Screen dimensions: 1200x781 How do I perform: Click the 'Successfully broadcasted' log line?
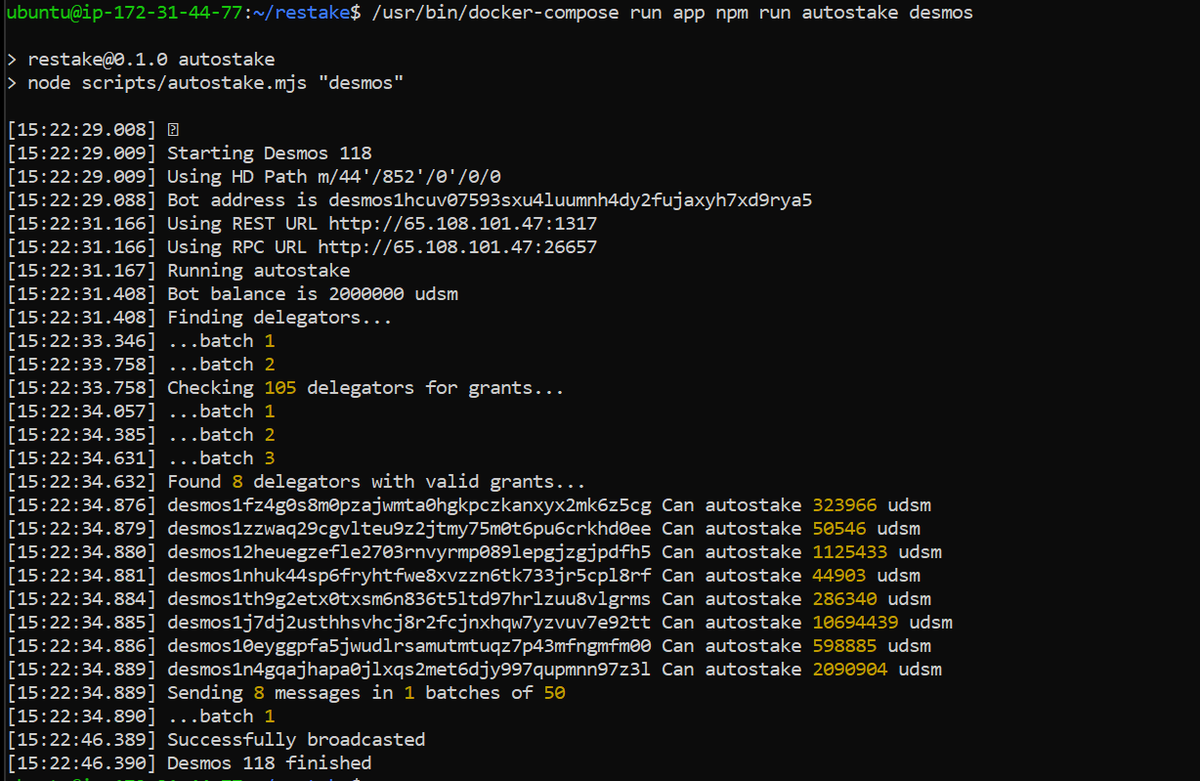pos(296,740)
